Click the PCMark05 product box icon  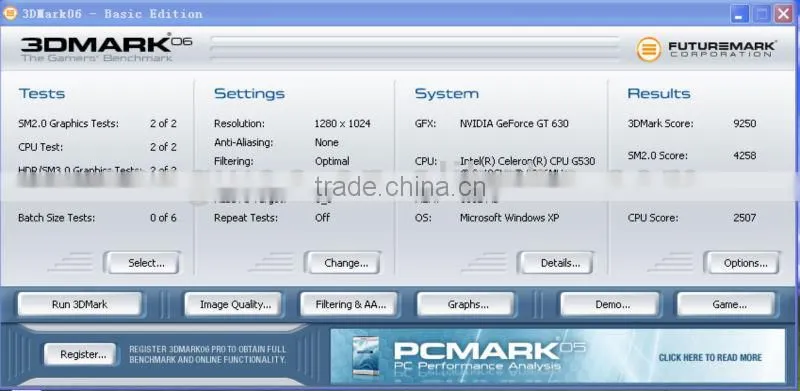[x=366, y=357]
